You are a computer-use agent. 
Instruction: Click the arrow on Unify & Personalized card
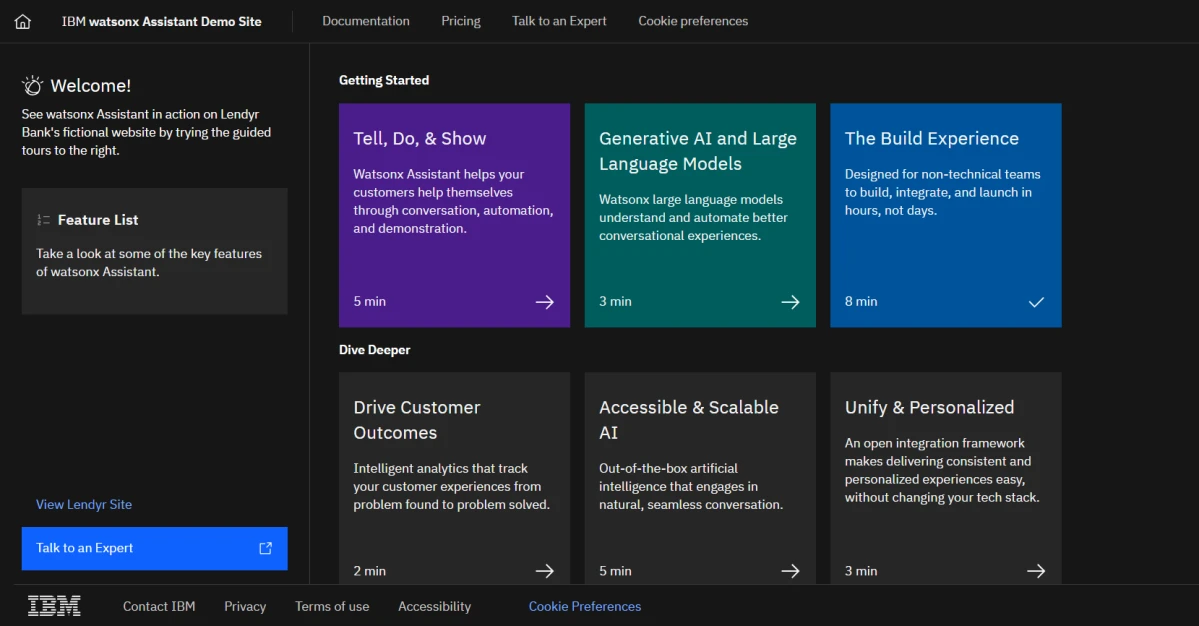1036,571
